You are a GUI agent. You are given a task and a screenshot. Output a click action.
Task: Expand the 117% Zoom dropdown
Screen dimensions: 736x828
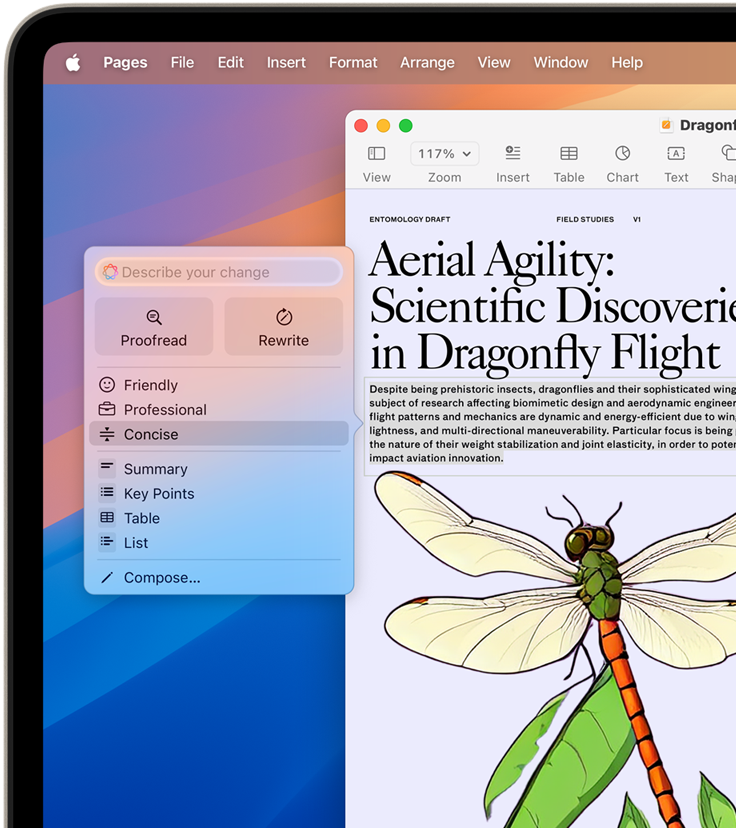click(x=444, y=154)
